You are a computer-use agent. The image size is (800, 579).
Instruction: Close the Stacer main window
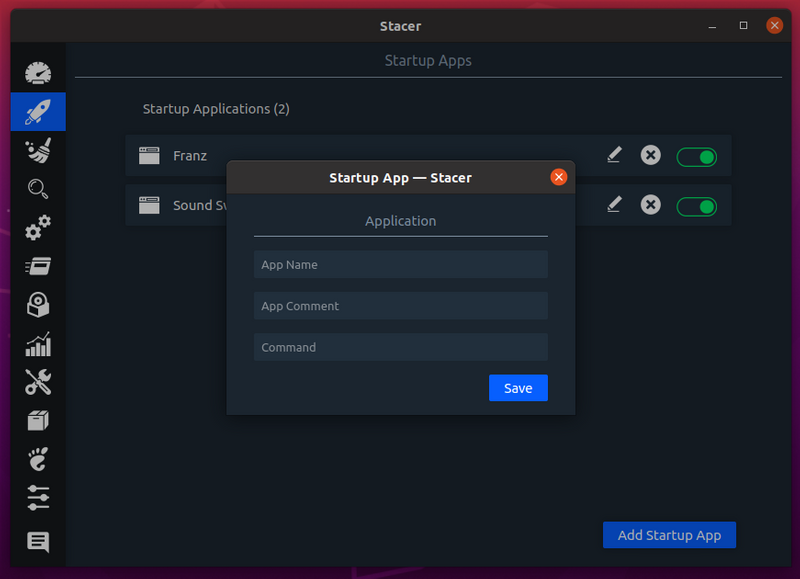tap(774, 25)
